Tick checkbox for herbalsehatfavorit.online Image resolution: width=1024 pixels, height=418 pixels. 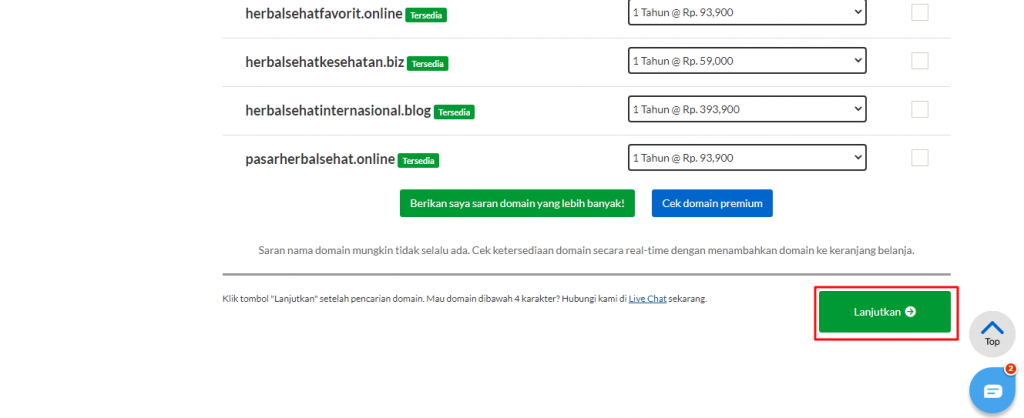[920, 12]
